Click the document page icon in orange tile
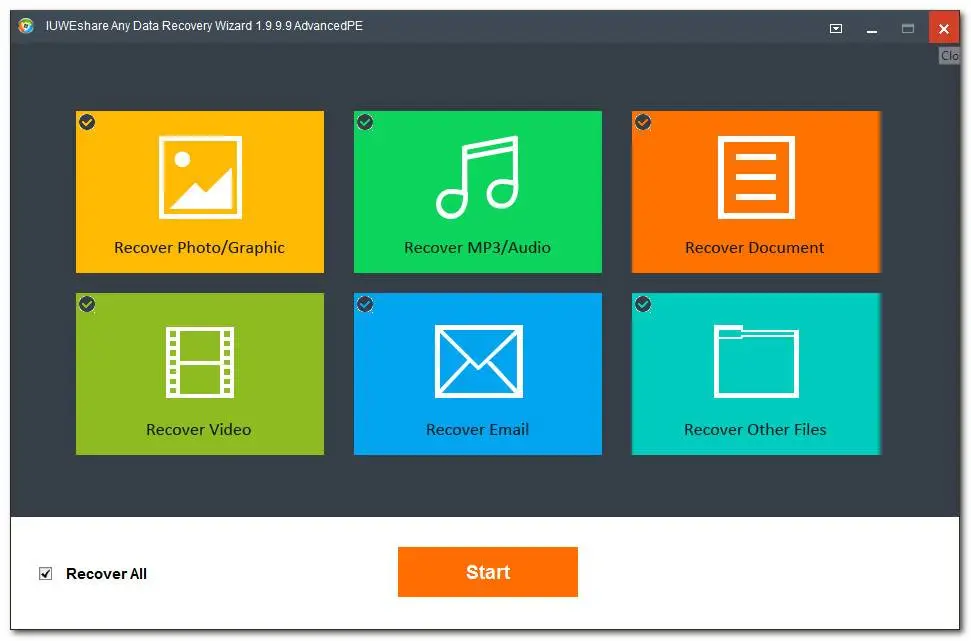 click(755, 177)
